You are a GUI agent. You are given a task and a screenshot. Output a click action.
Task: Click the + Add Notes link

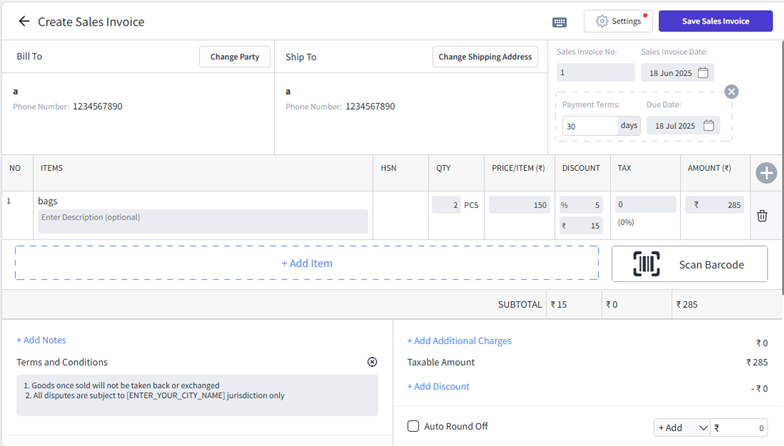click(x=41, y=340)
